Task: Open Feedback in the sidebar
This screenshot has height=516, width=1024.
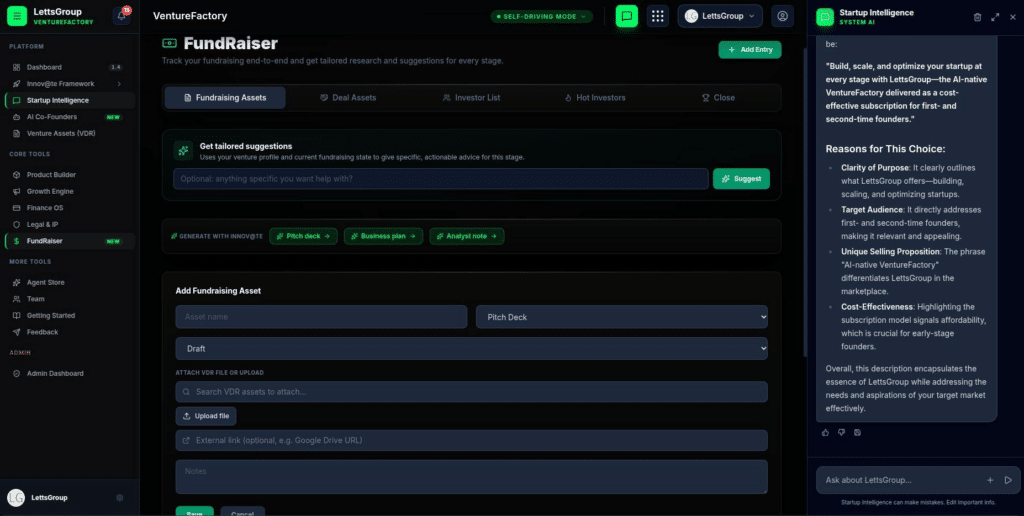Action: pos(70,332)
